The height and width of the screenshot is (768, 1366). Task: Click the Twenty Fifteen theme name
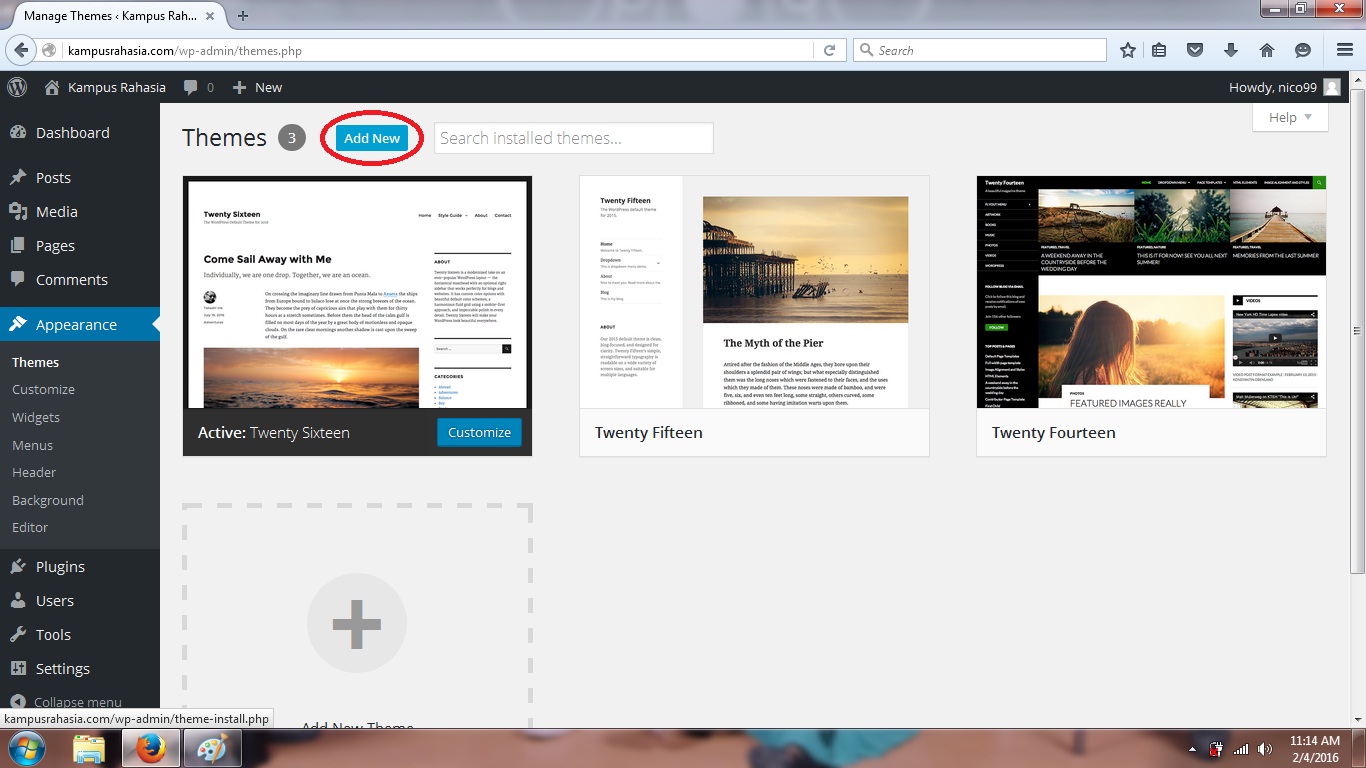click(x=649, y=432)
